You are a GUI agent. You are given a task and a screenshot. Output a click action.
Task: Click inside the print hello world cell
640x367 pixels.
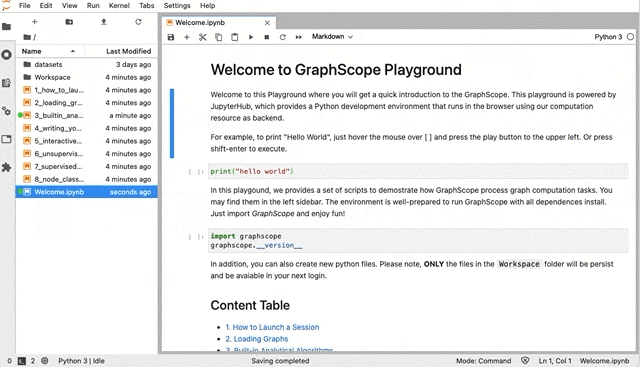[418, 171]
